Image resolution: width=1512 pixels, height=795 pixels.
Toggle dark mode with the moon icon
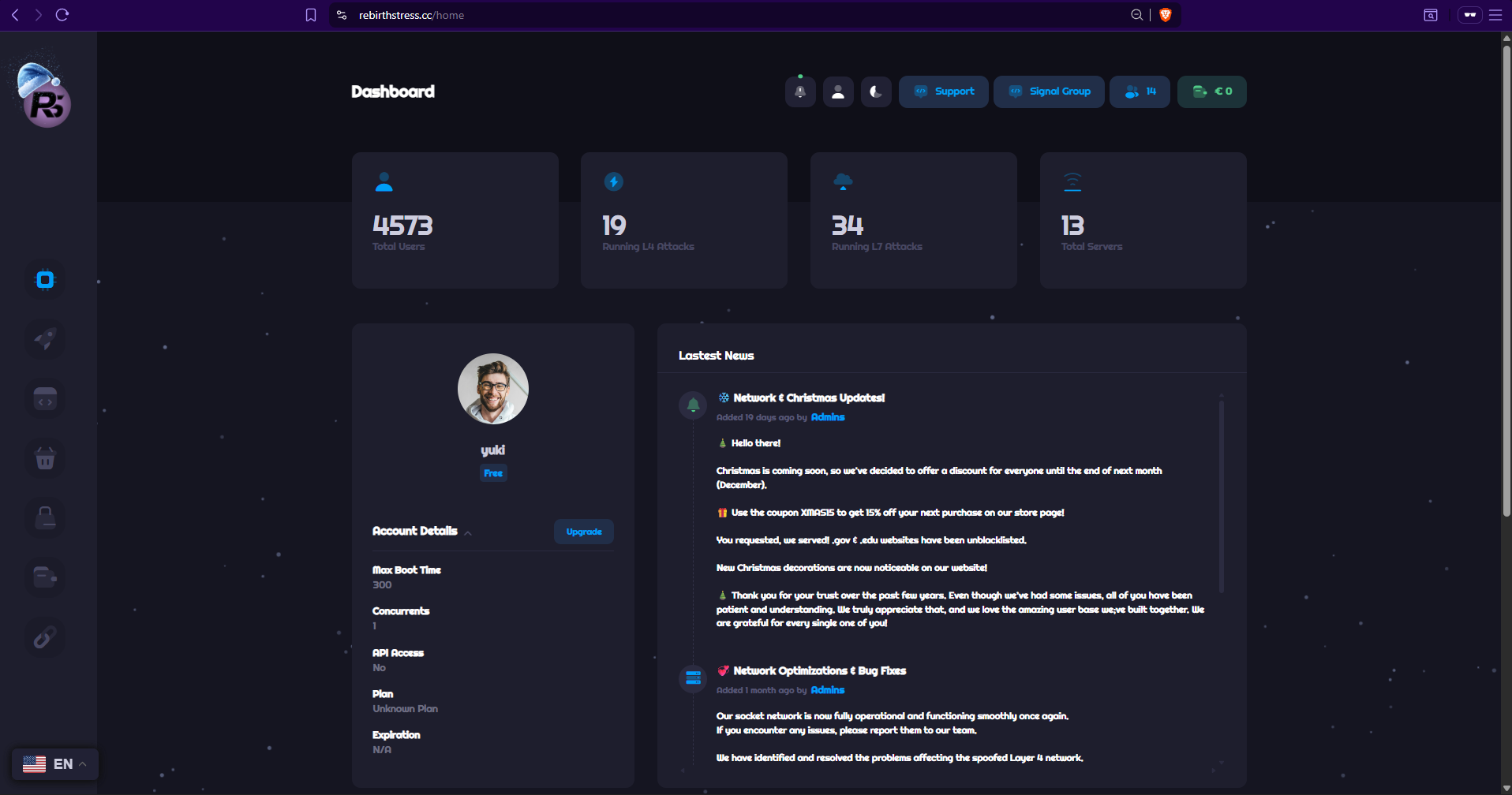point(876,92)
